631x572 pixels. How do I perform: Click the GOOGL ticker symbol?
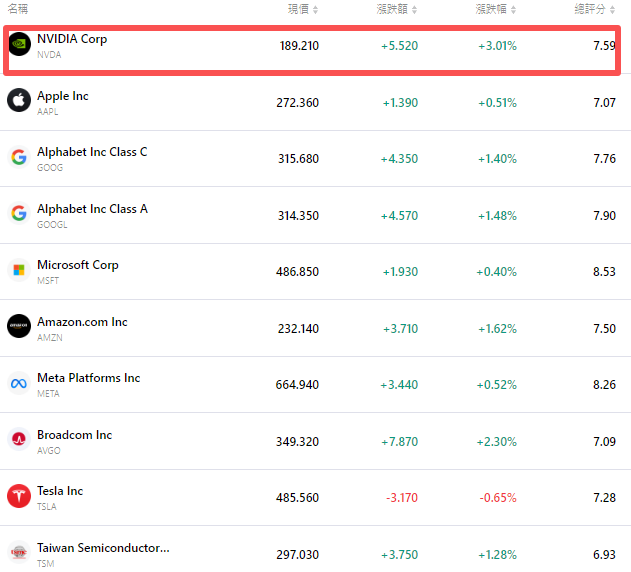(52, 225)
